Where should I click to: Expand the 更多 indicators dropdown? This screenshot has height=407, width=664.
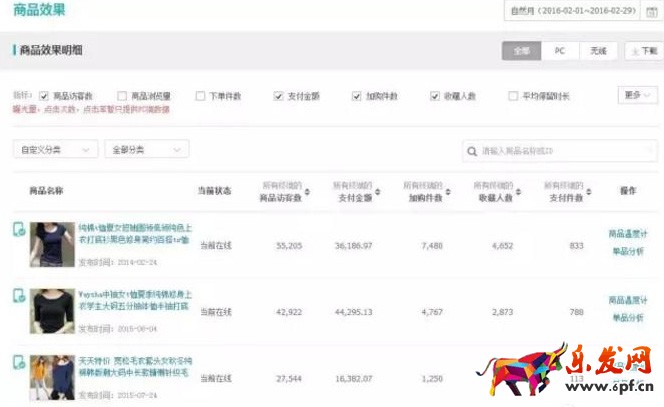click(x=636, y=95)
